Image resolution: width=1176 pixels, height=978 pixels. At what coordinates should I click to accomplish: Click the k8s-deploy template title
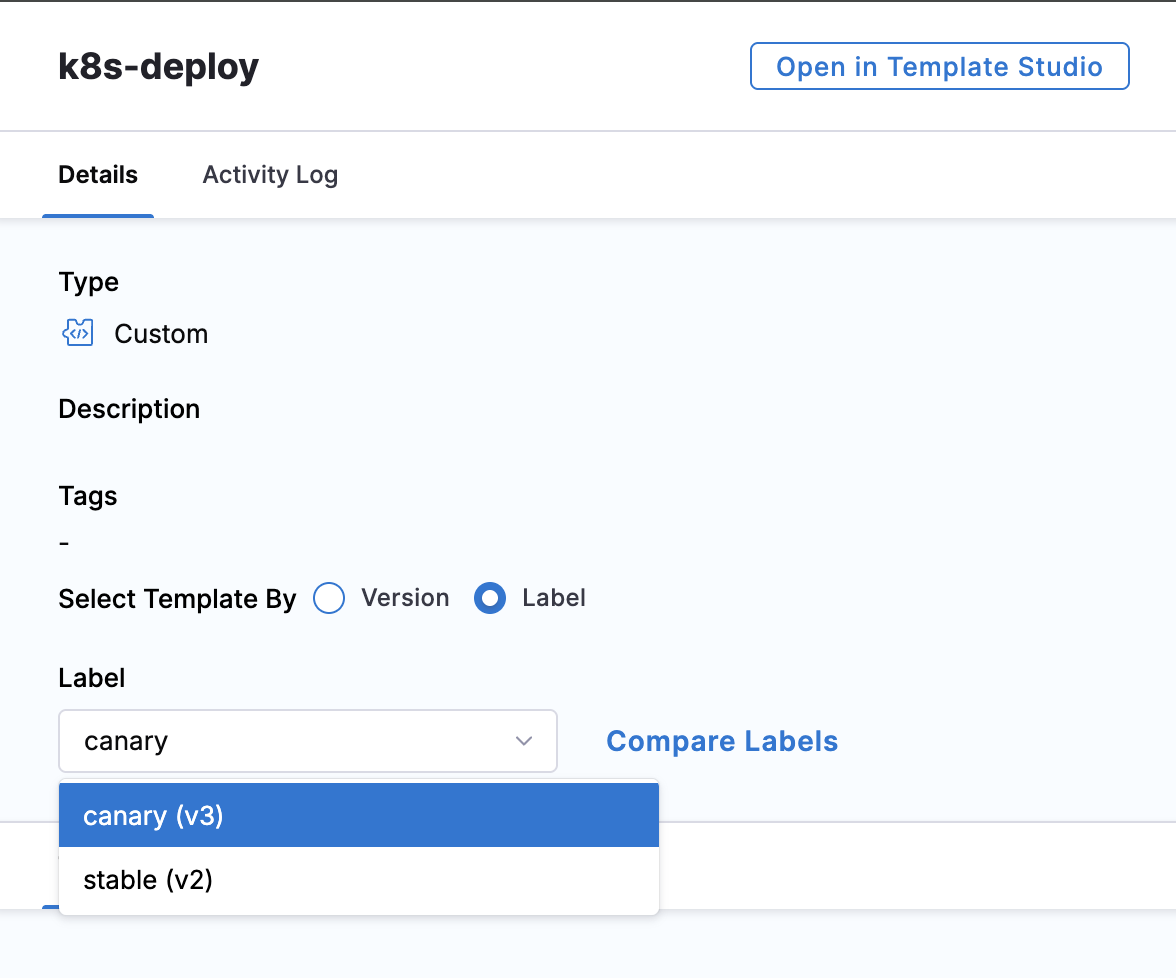tap(158, 67)
